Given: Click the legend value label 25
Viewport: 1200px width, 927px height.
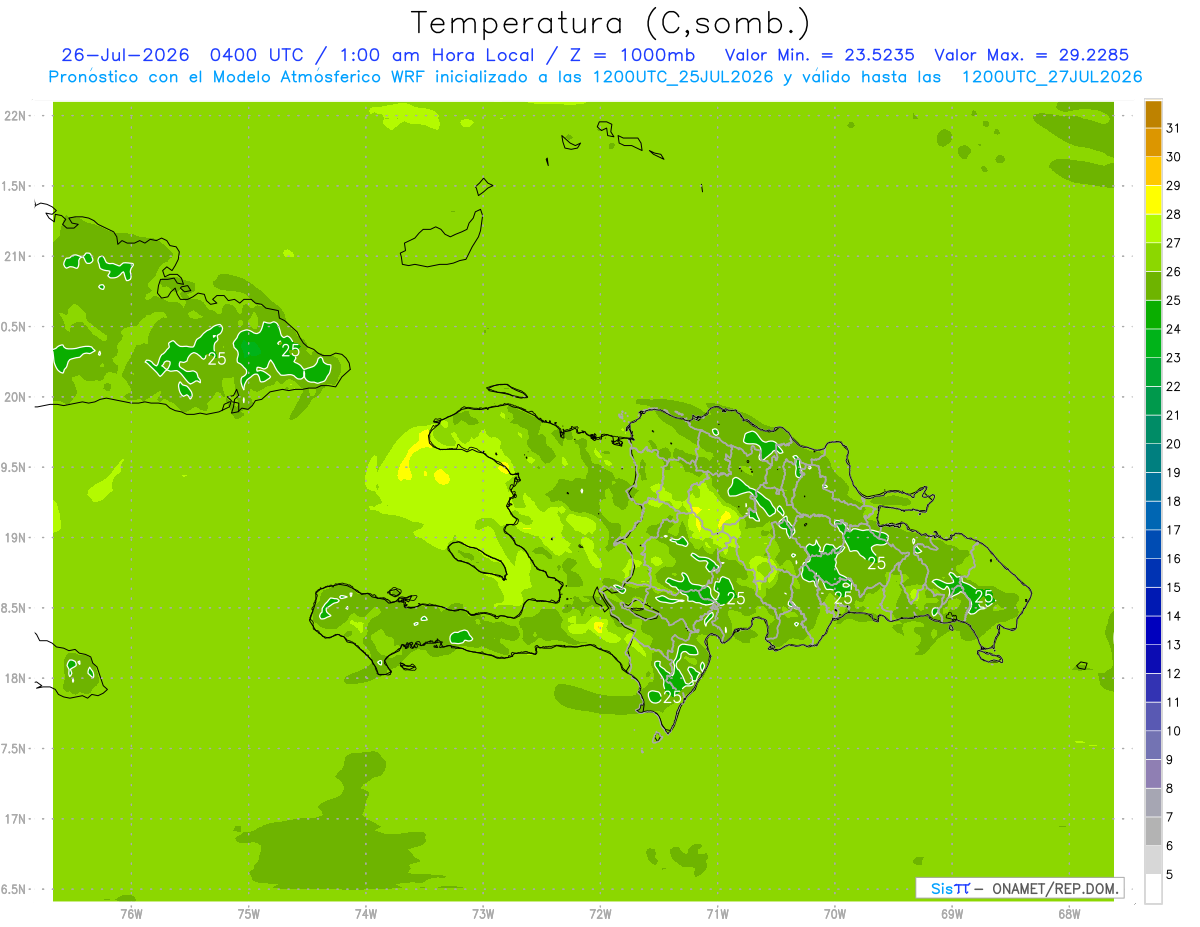Looking at the screenshot, I should click(x=1173, y=300).
